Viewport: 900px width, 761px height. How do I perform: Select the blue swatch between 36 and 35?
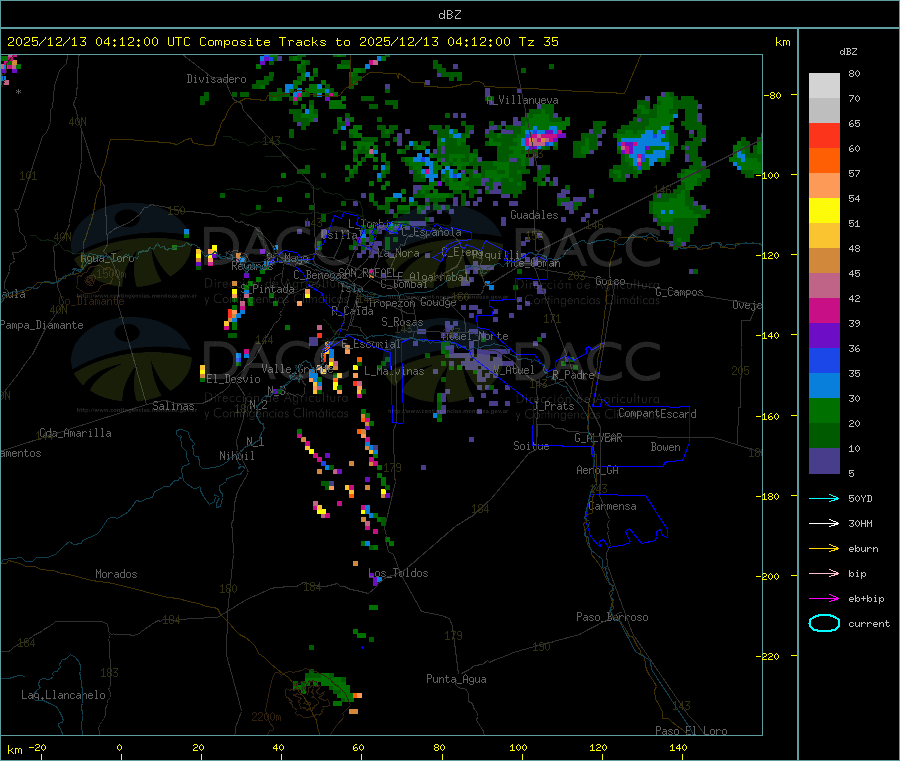pos(824,360)
